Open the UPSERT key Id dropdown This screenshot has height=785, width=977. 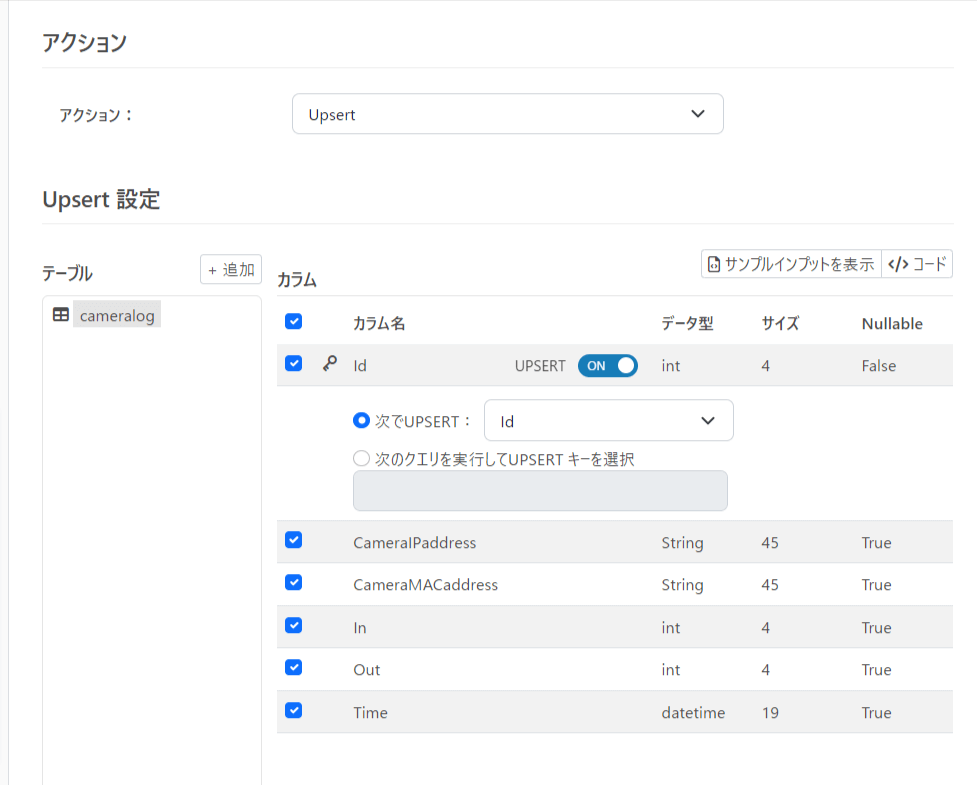608,421
